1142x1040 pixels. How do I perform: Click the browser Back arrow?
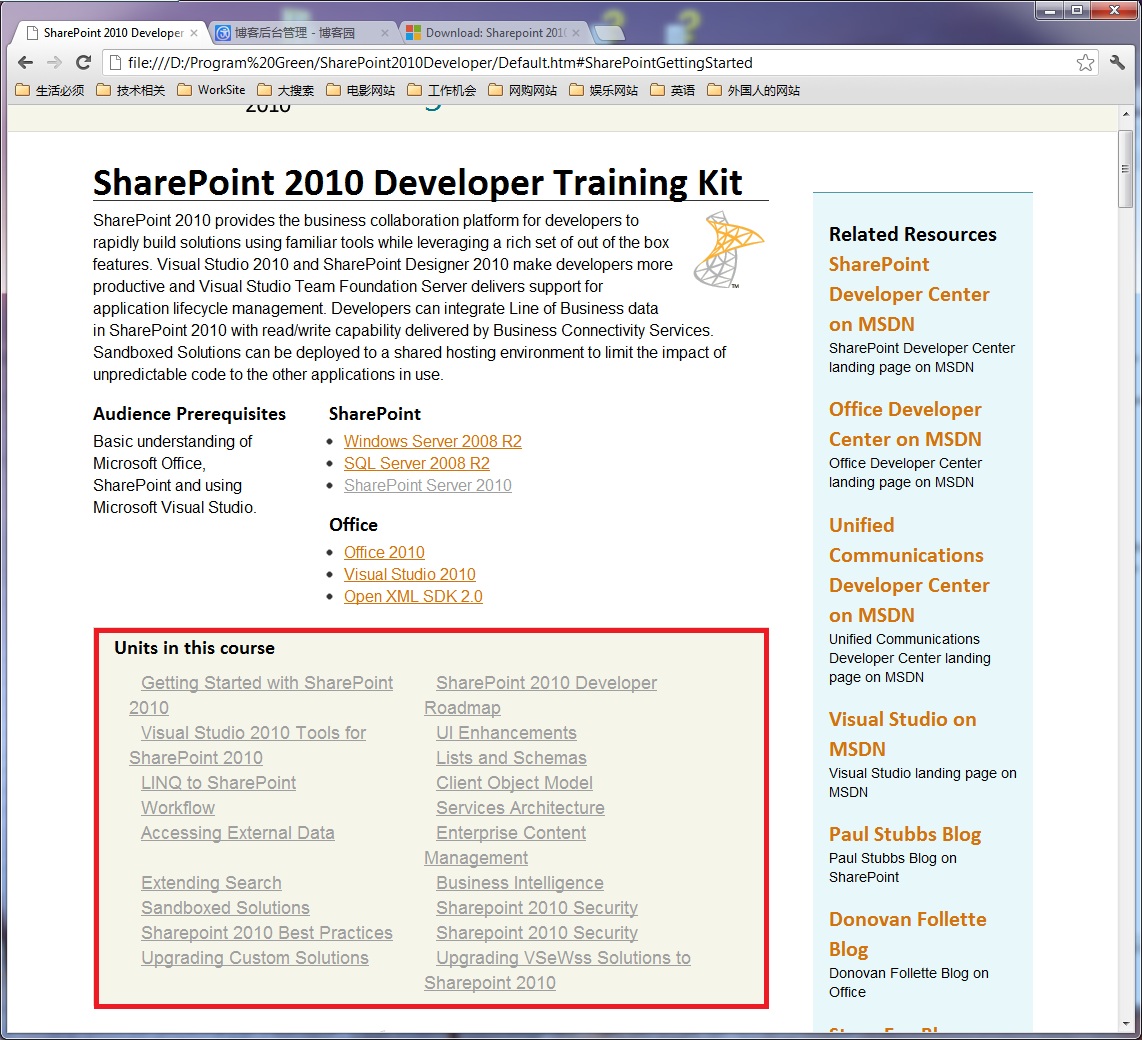coord(25,63)
